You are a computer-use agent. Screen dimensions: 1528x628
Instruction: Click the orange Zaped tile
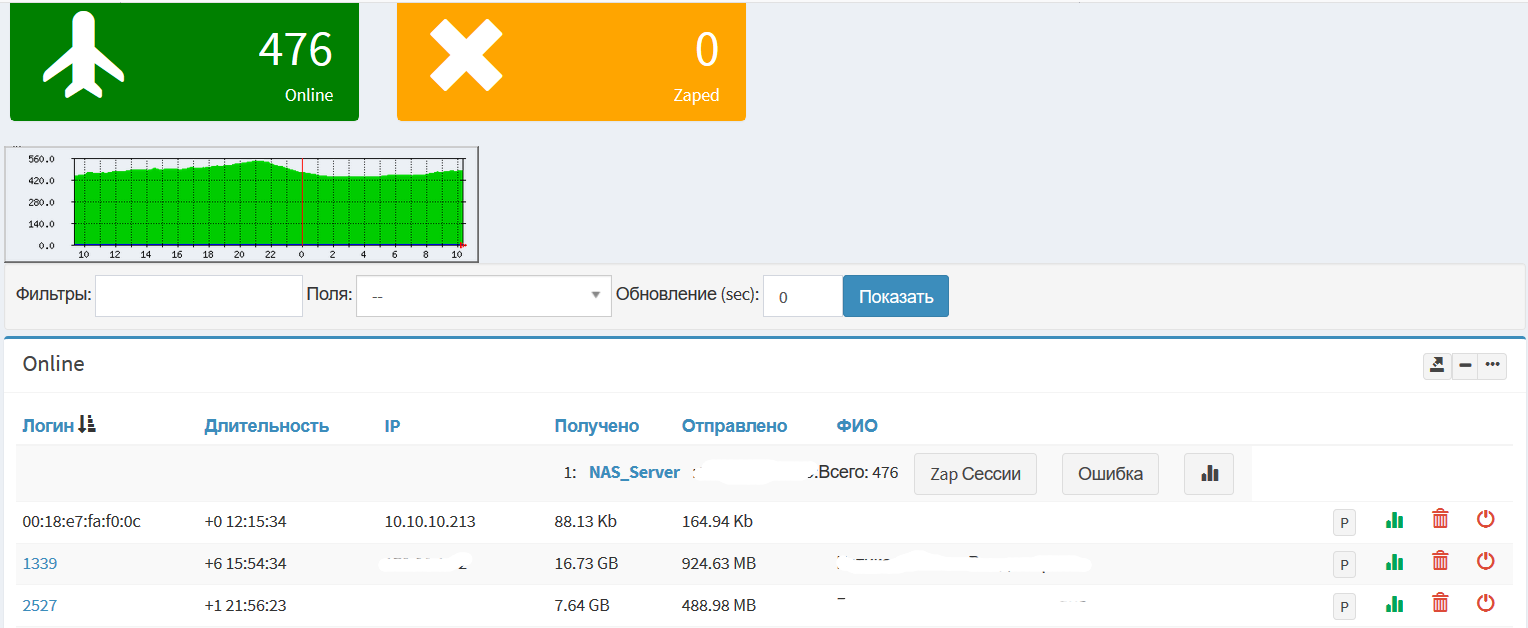(571, 62)
